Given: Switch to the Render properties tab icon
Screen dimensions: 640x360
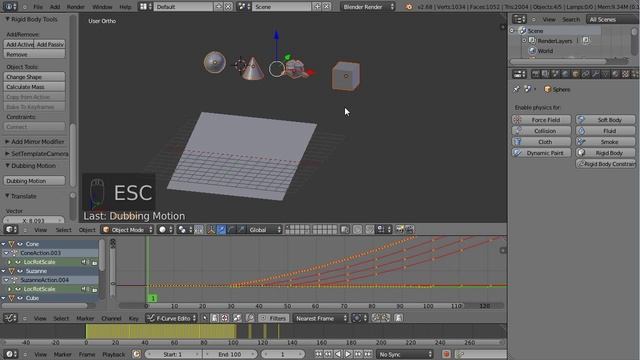Looking at the screenshot, I should click(x=535, y=74).
